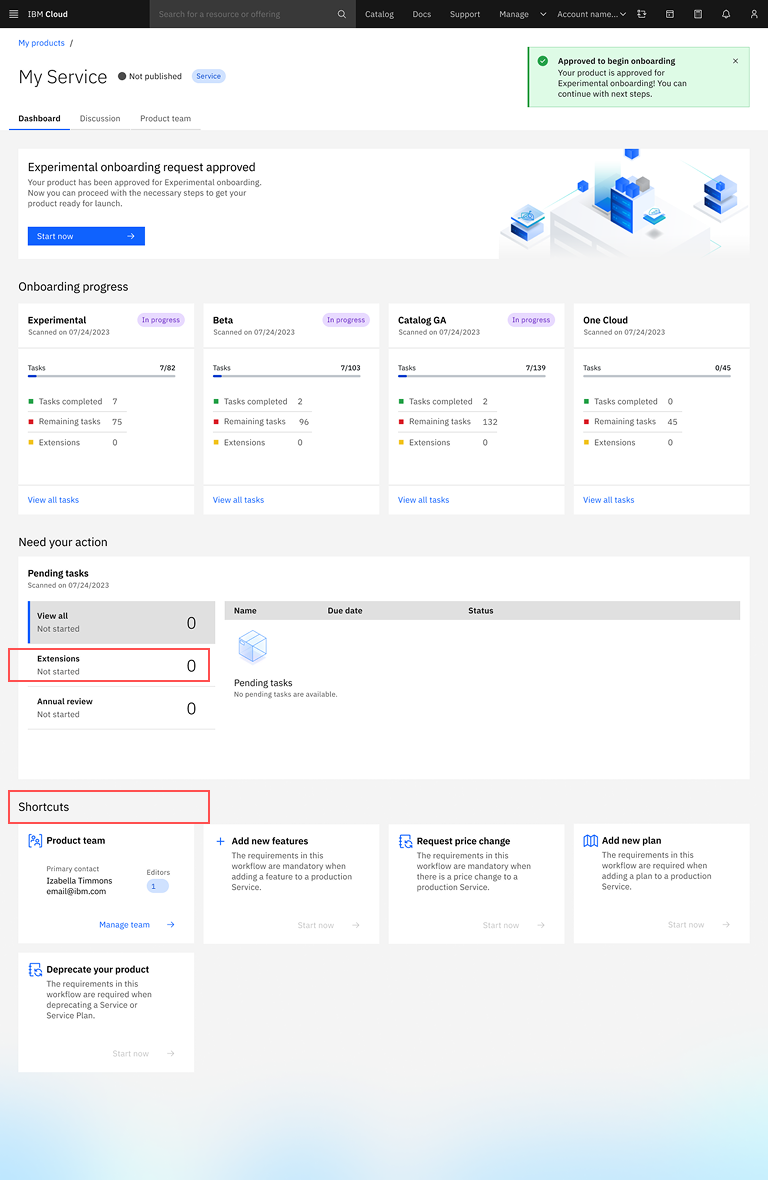Switch to the Product team tab
The image size is (768, 1180).
coord(165,118)
